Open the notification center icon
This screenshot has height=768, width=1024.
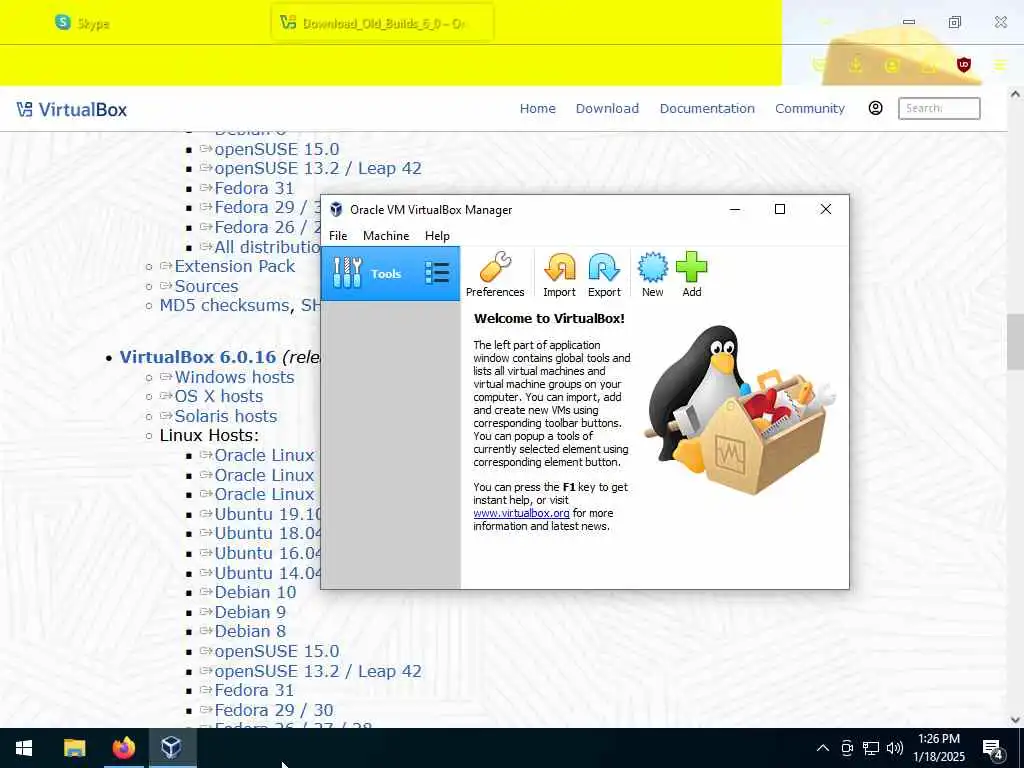(x=993, y=748)
